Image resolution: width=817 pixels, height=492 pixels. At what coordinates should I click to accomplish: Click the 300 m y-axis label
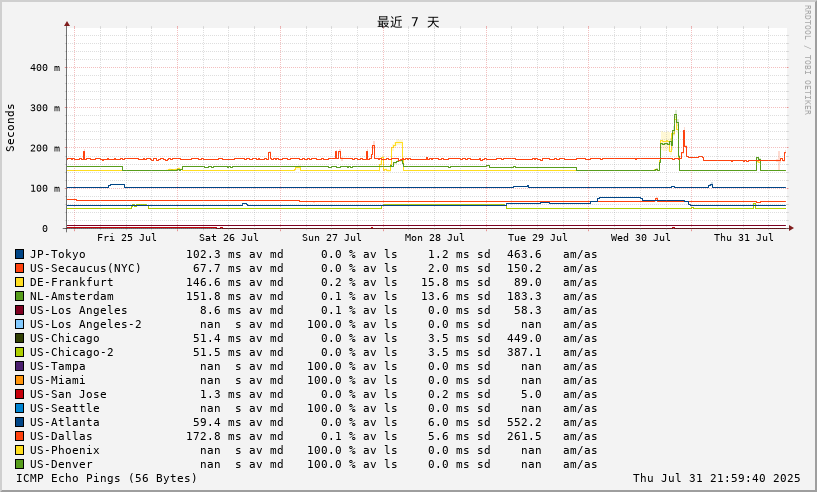(45, 108)
